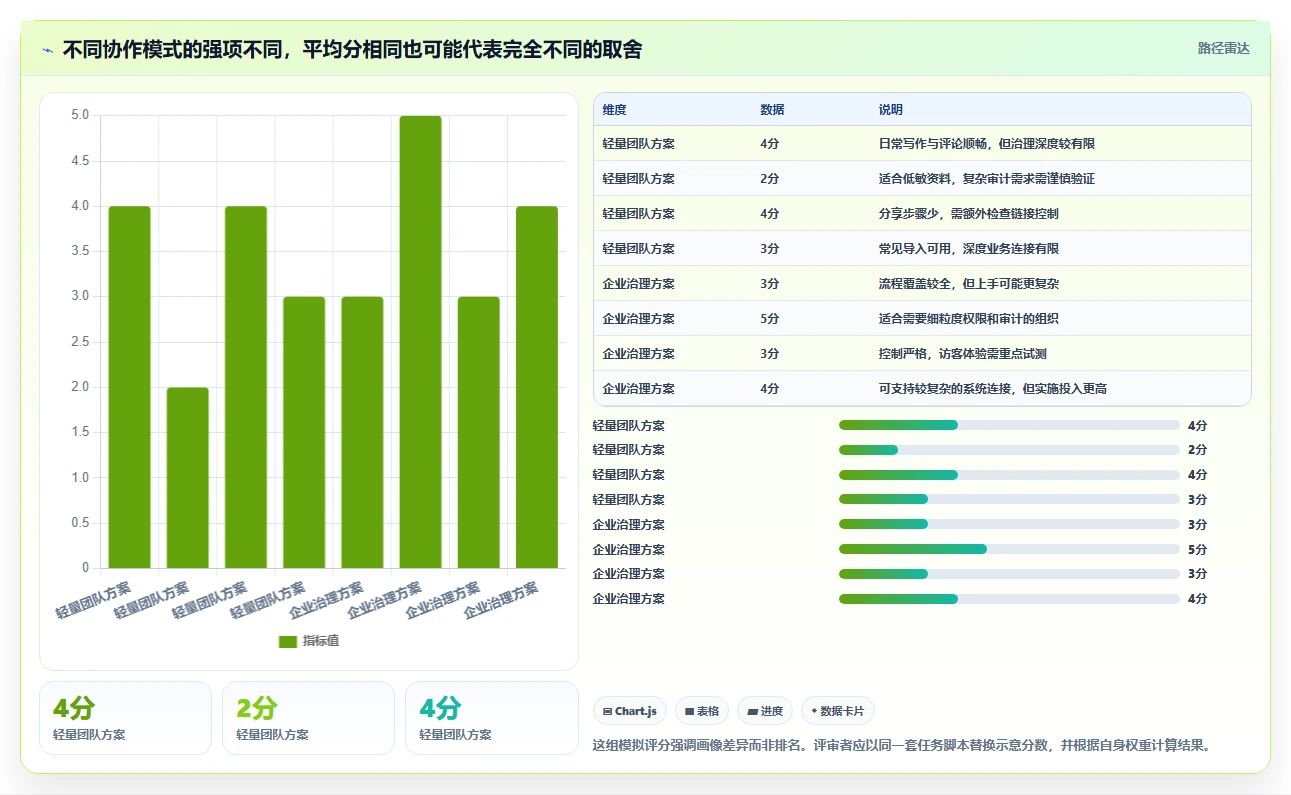Click the 2分 cell in the table
This screenshot has width=1291, height=795.
tap(769, 179)
